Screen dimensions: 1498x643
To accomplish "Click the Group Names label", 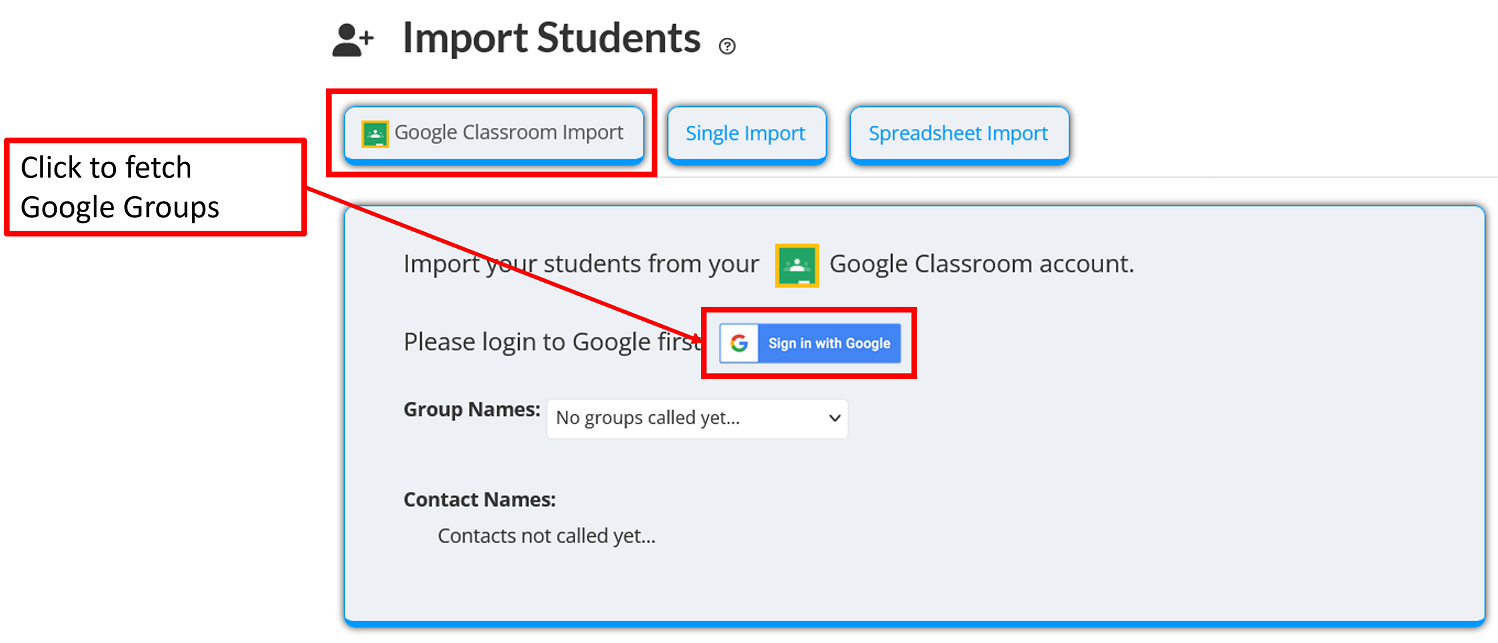I will pyautogui.click(x=471, y=409).
